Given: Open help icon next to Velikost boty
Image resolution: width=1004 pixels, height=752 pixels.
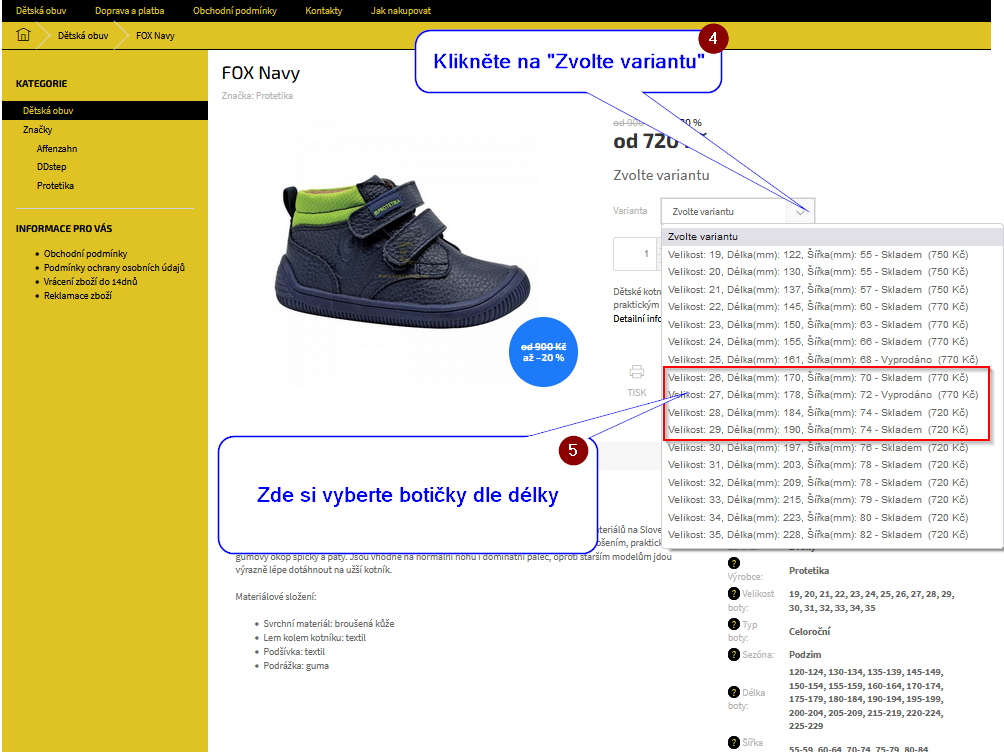Looking at the screenshot, I should pyautogui.click(x=734, y=594).
